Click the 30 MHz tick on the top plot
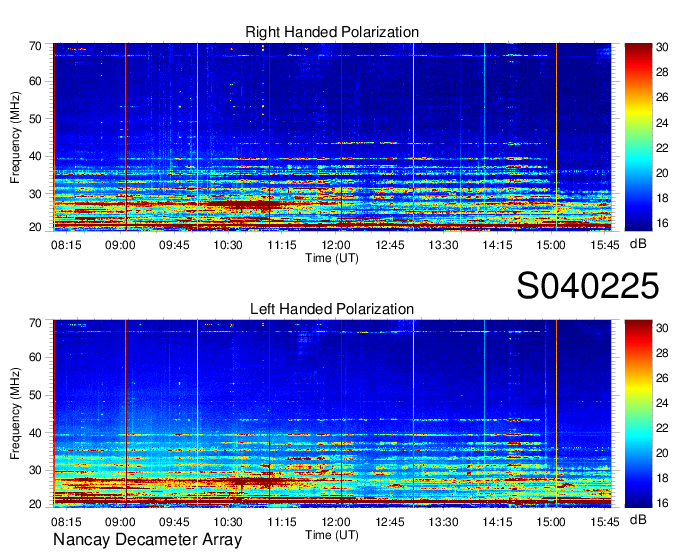Viewport: 680px width, 552px height. coord(35,194)
